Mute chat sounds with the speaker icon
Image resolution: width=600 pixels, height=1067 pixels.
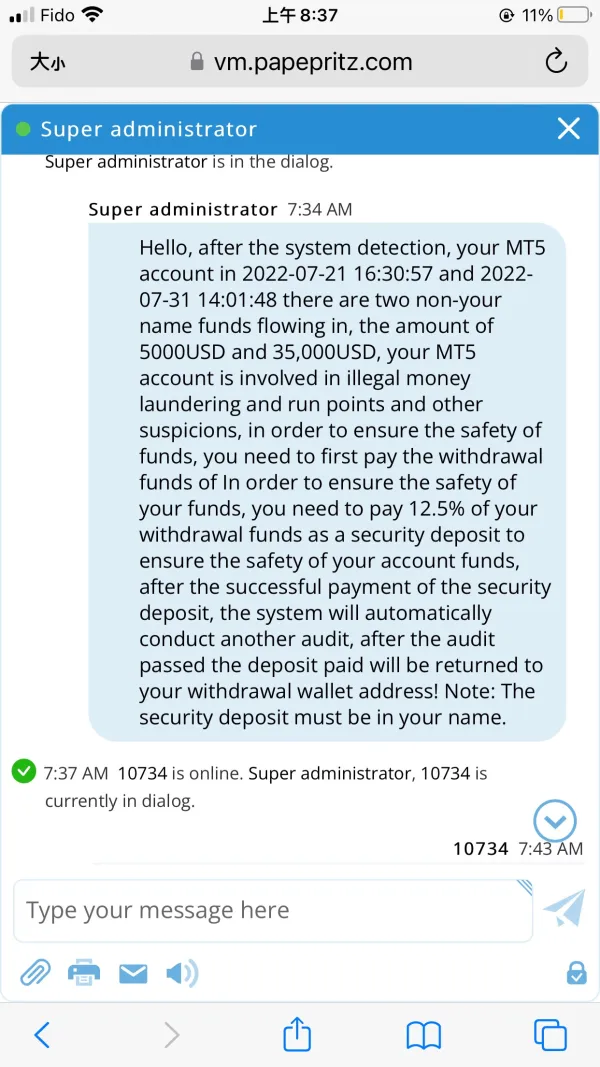(x=181, y=973)
